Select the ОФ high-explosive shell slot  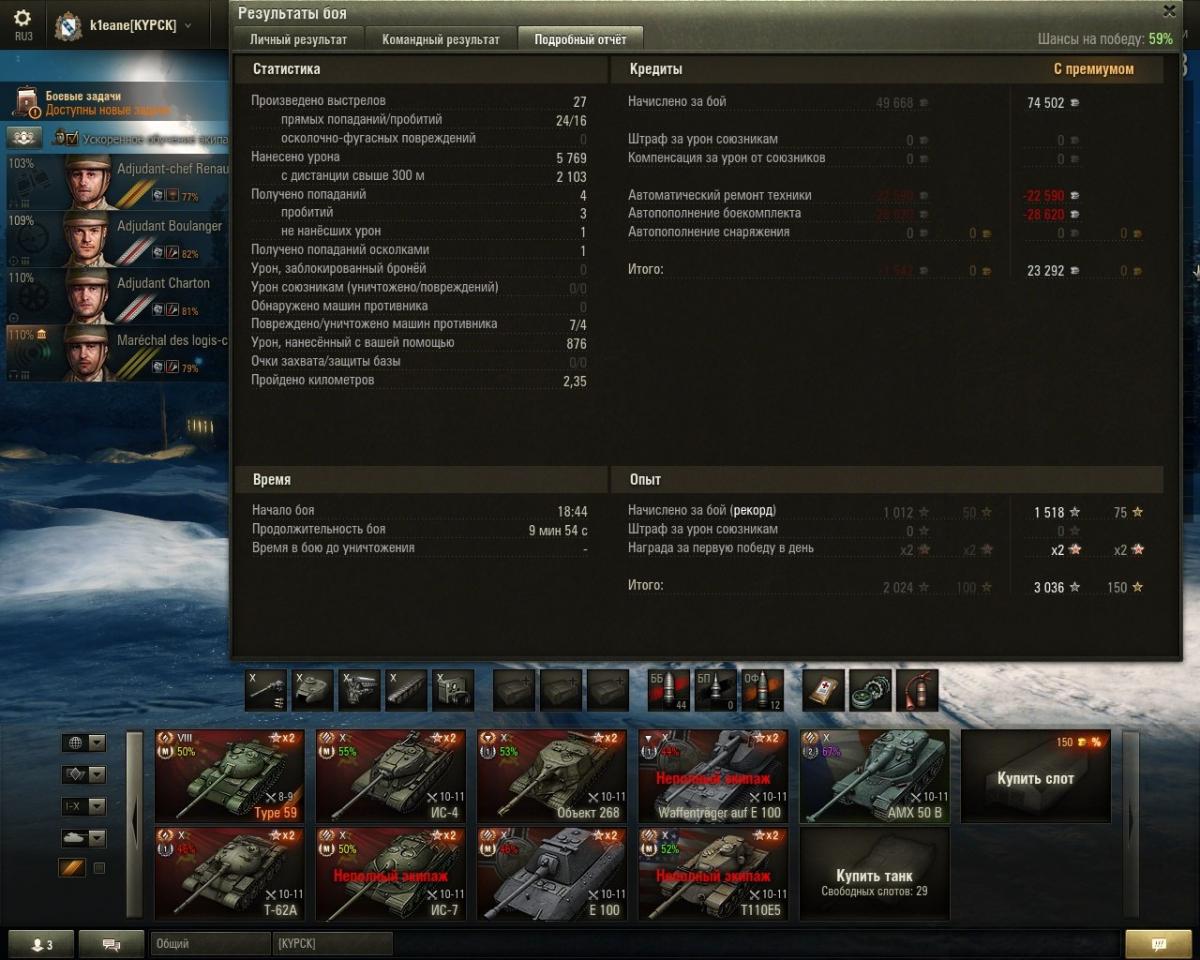[763, 690]
